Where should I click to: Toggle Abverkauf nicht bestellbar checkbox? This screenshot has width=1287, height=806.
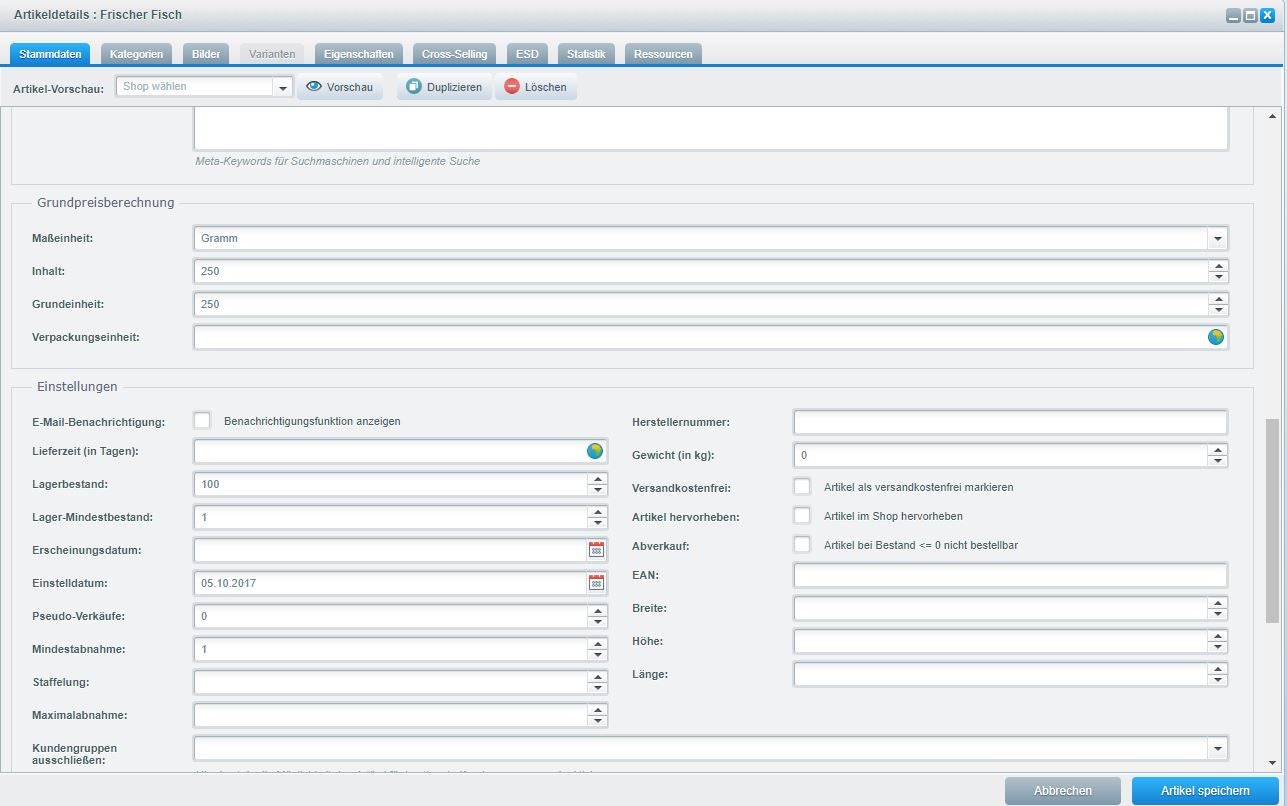(802, 545)
